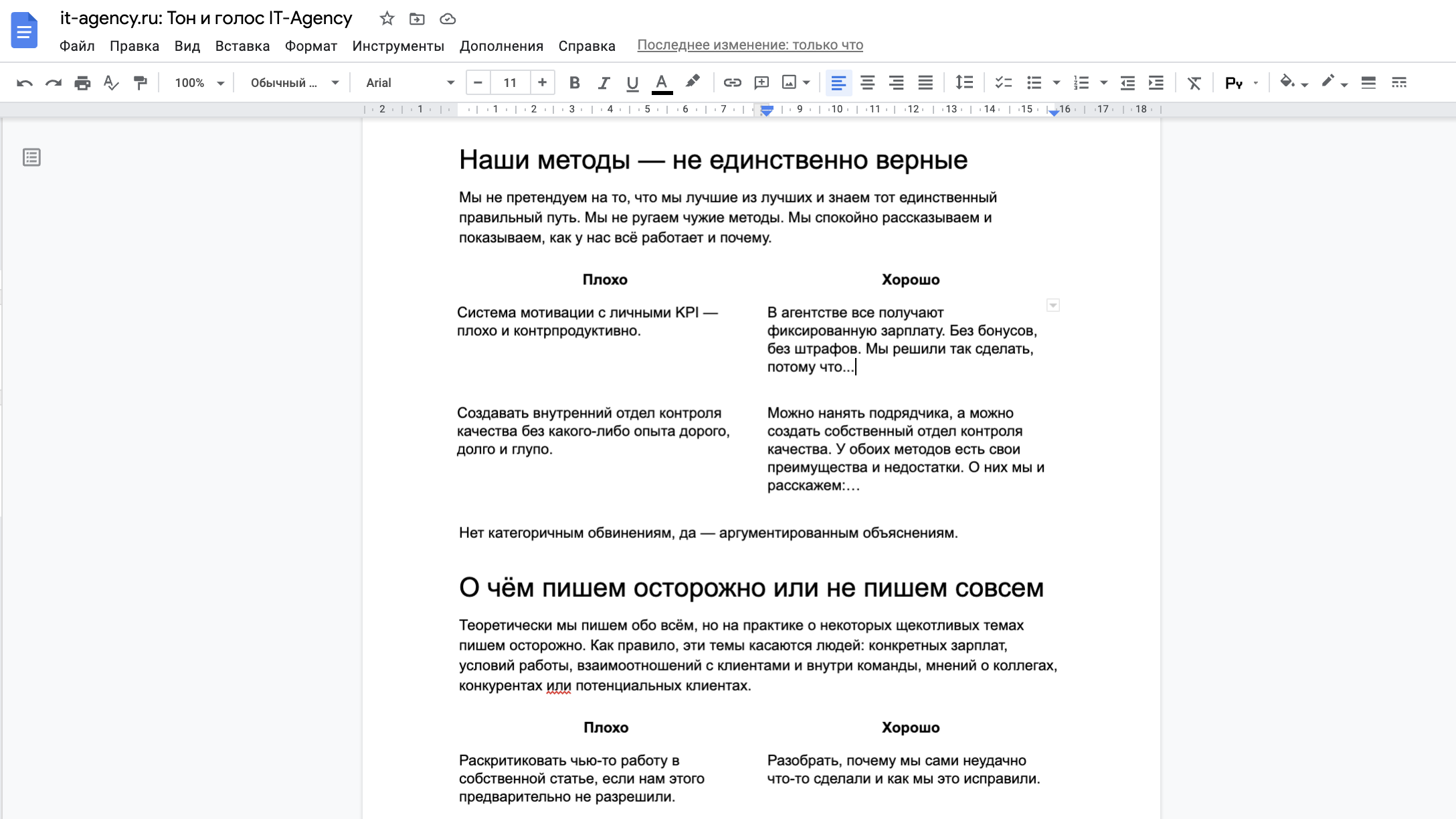Click heading 'Наши методы — не единственно верные'

point(713,161)
